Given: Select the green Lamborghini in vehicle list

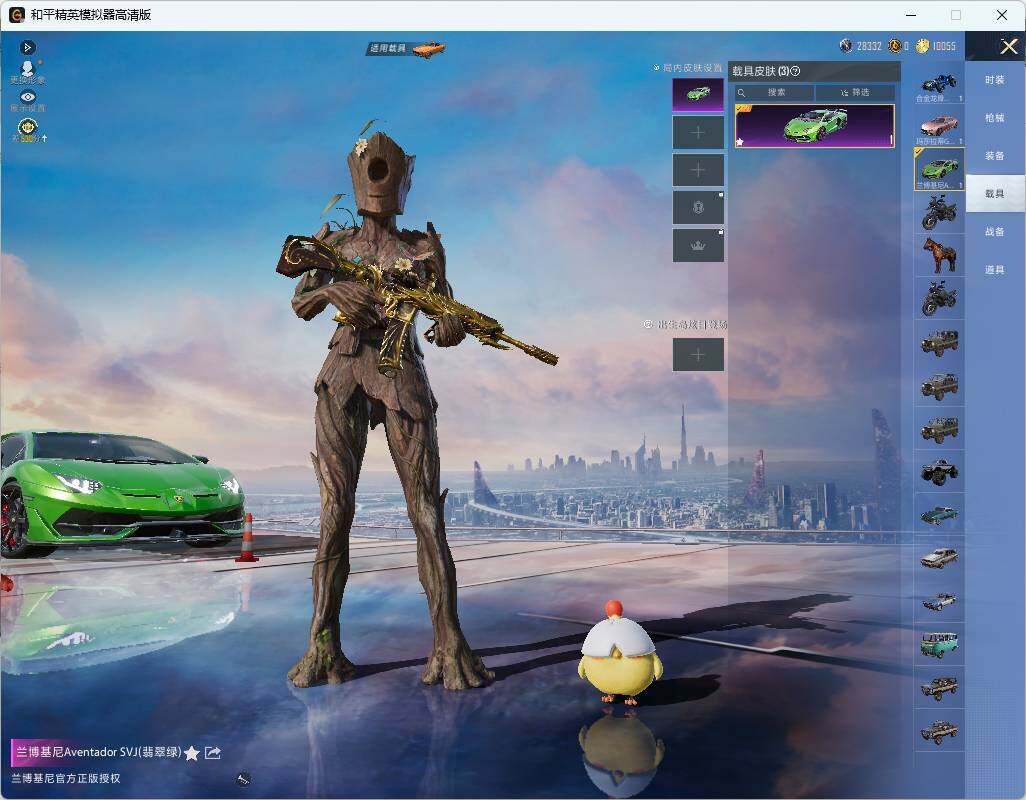Looking at the screenshot, I should (939, 169).
